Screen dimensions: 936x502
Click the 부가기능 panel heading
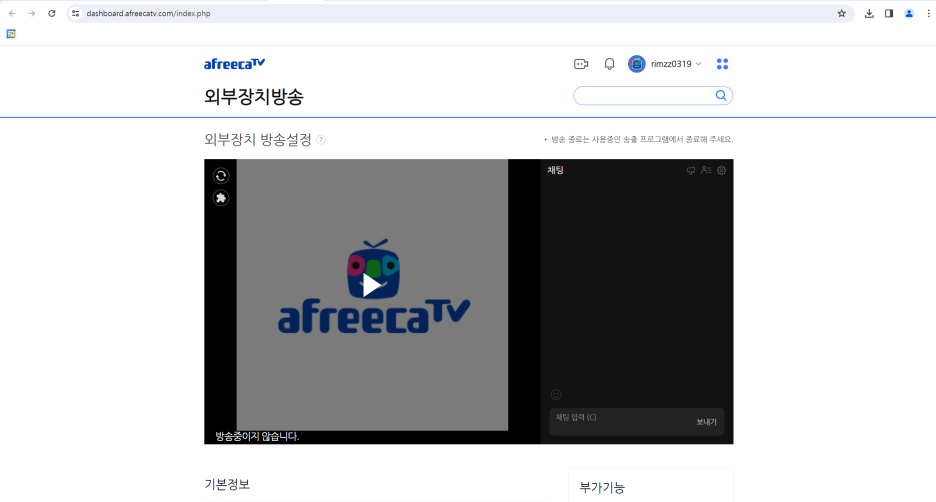tap(602, 488)
